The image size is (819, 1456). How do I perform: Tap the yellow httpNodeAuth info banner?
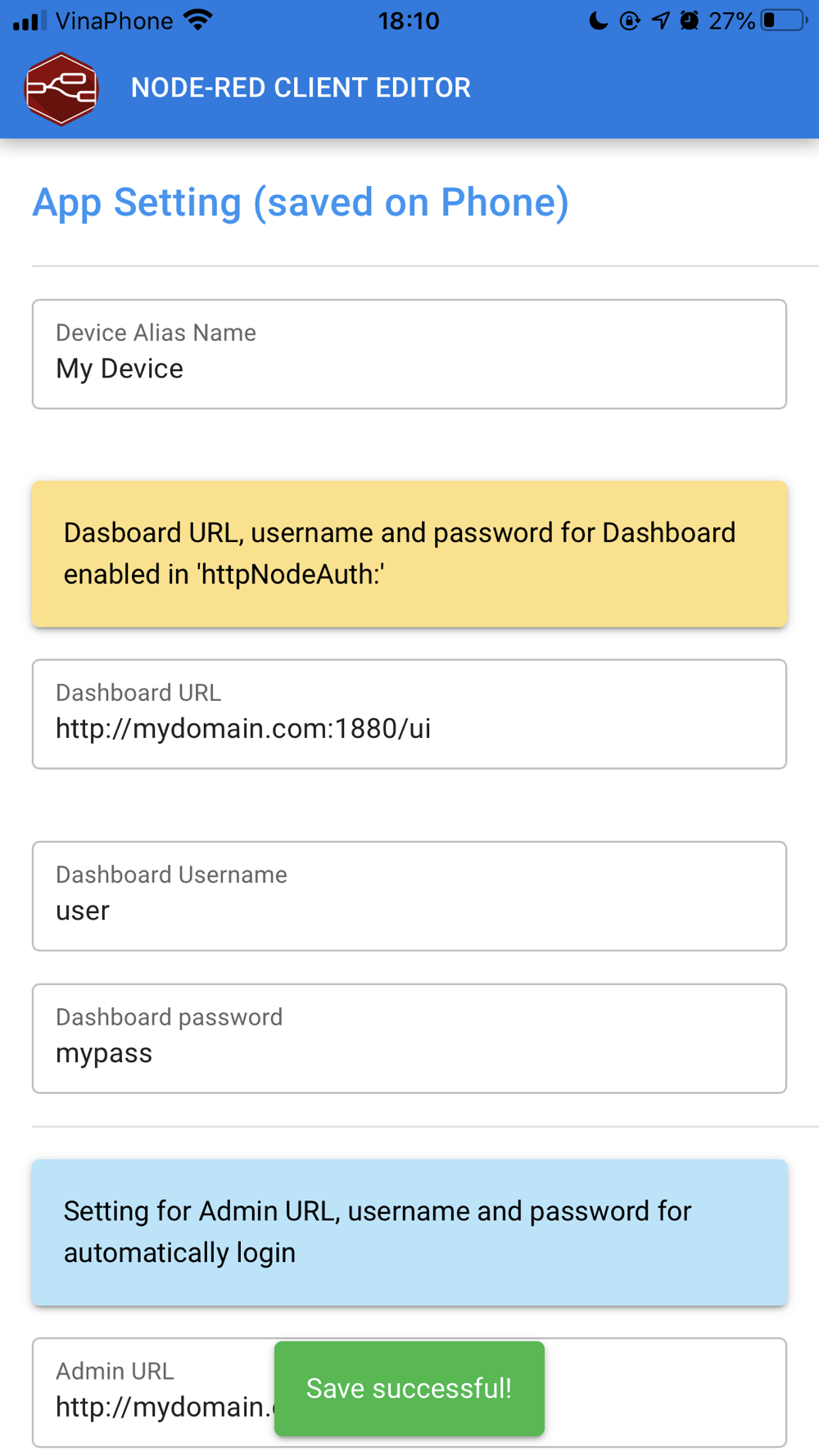point(409,554)
